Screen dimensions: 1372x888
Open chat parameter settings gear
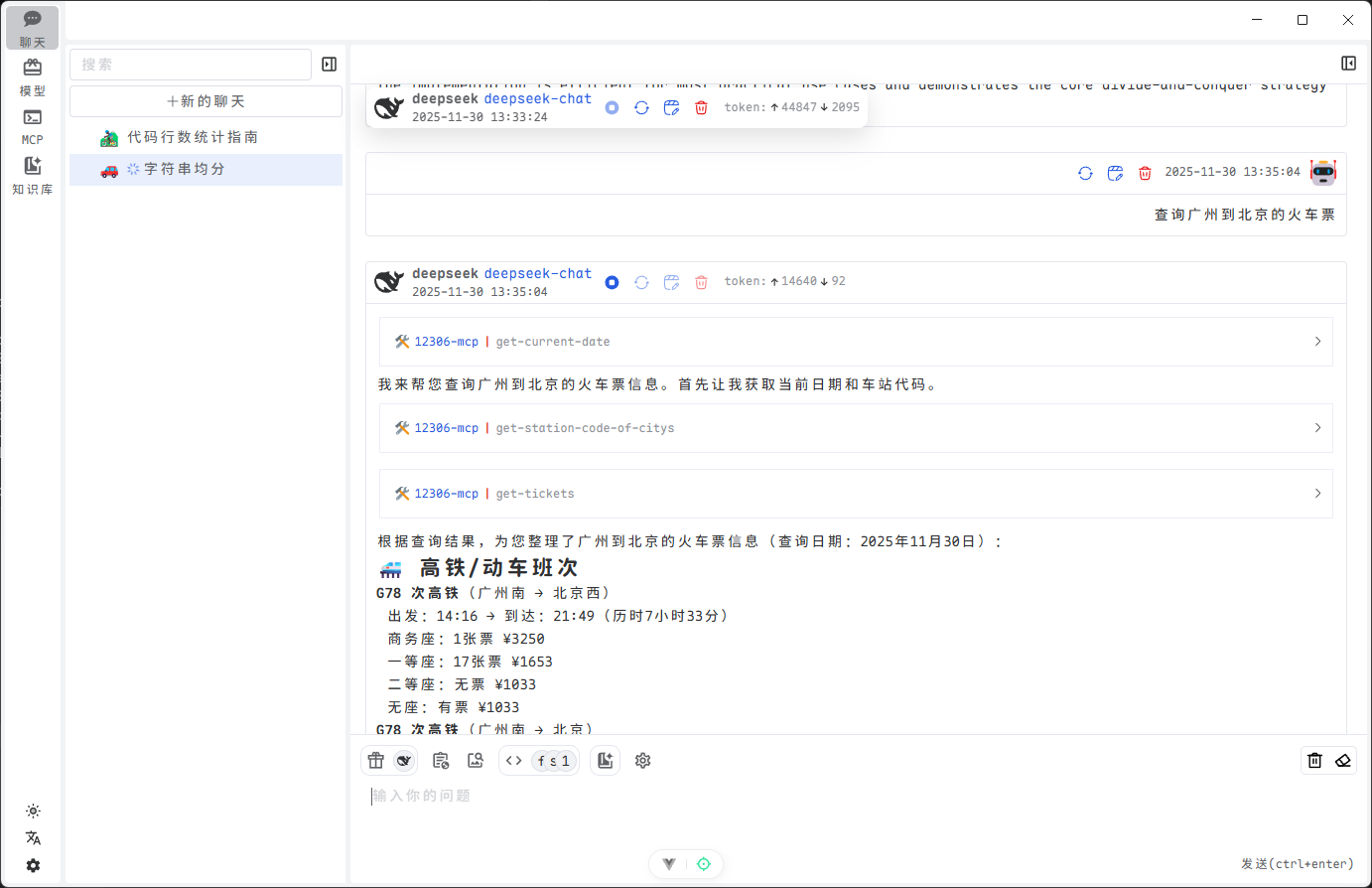pos(642,760)
